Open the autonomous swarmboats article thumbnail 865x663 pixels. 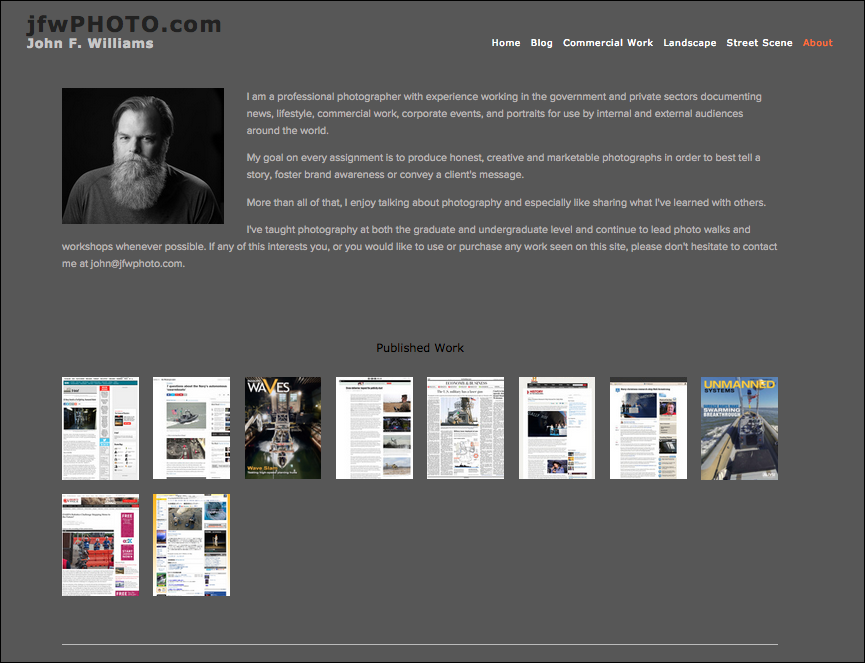(x=191, y=428)
